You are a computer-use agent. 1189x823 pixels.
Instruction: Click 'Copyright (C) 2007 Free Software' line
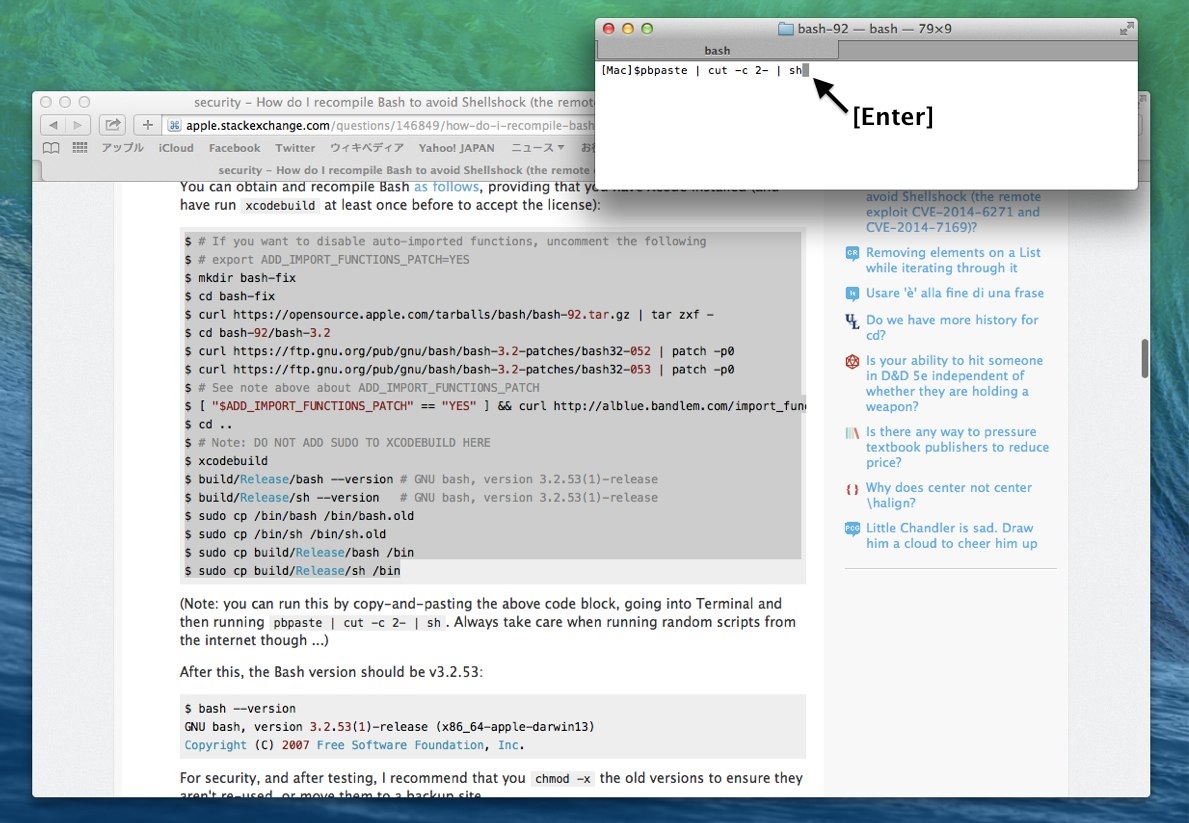[x=354, y=745]
